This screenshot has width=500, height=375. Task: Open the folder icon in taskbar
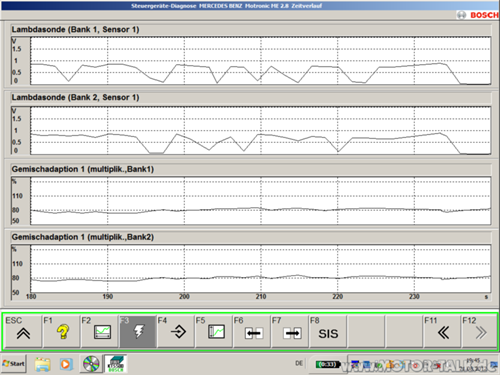[x=43, y=364]
